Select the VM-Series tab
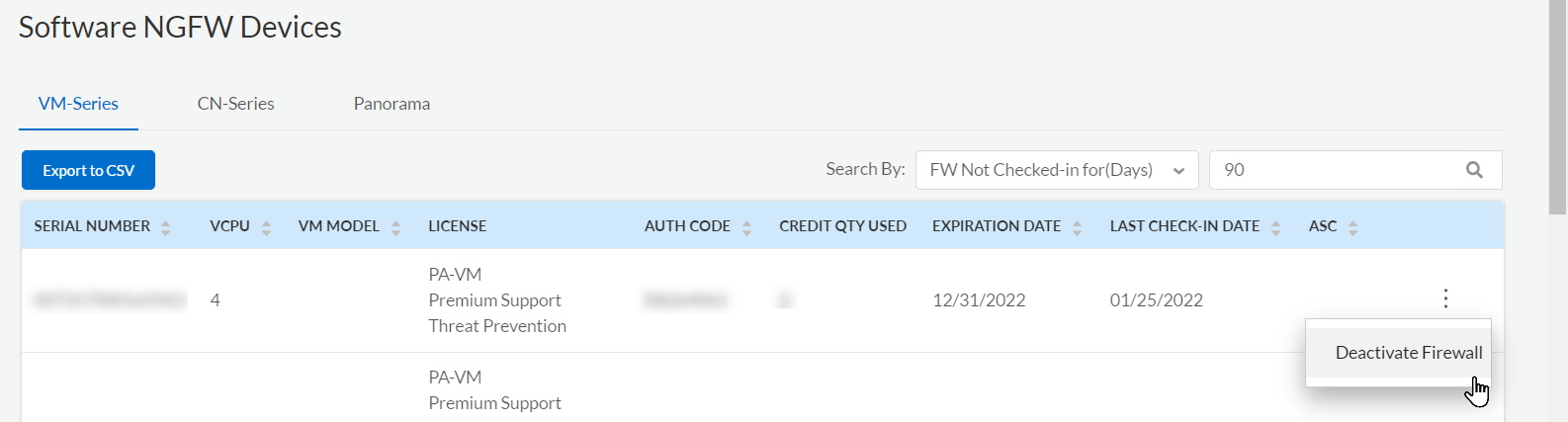1568x422 pixels. (78, 104)
